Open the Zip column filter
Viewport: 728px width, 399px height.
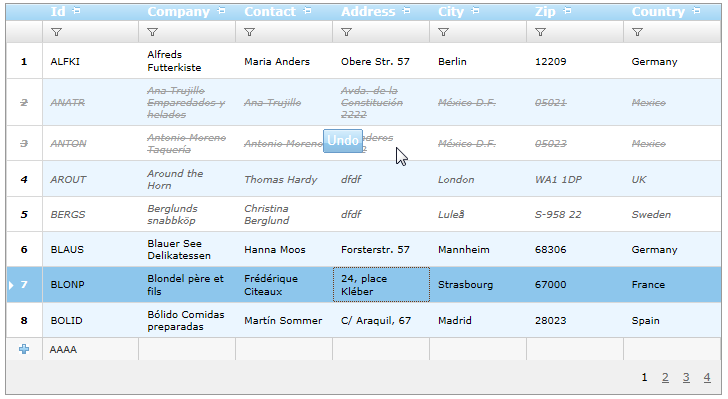[x=540, y=32]
